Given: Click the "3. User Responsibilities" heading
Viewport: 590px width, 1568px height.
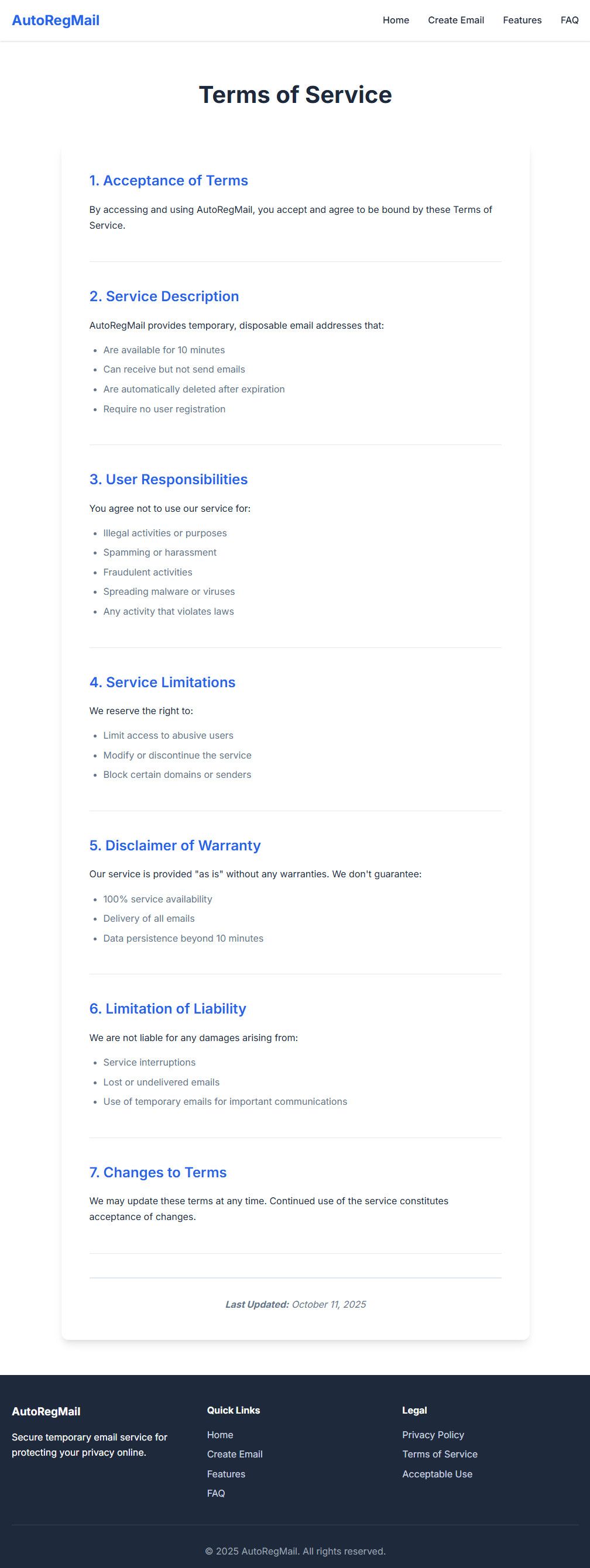Looking at the screenshot, I should pos(169,480).
